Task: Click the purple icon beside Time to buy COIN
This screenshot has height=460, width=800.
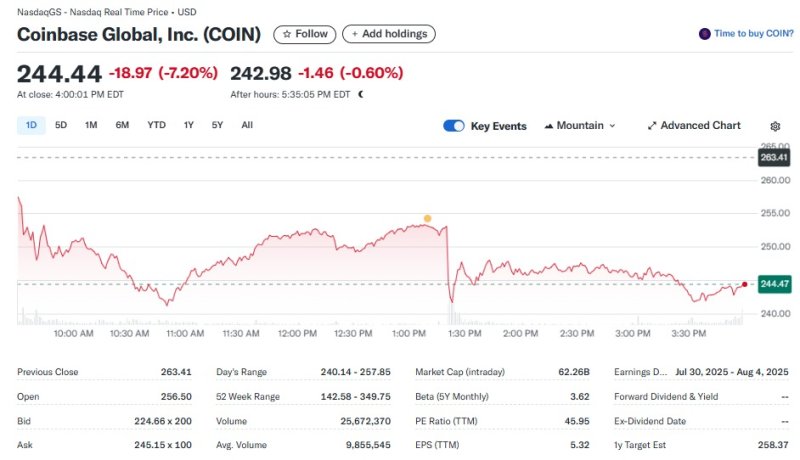Action: click(705, 34)
